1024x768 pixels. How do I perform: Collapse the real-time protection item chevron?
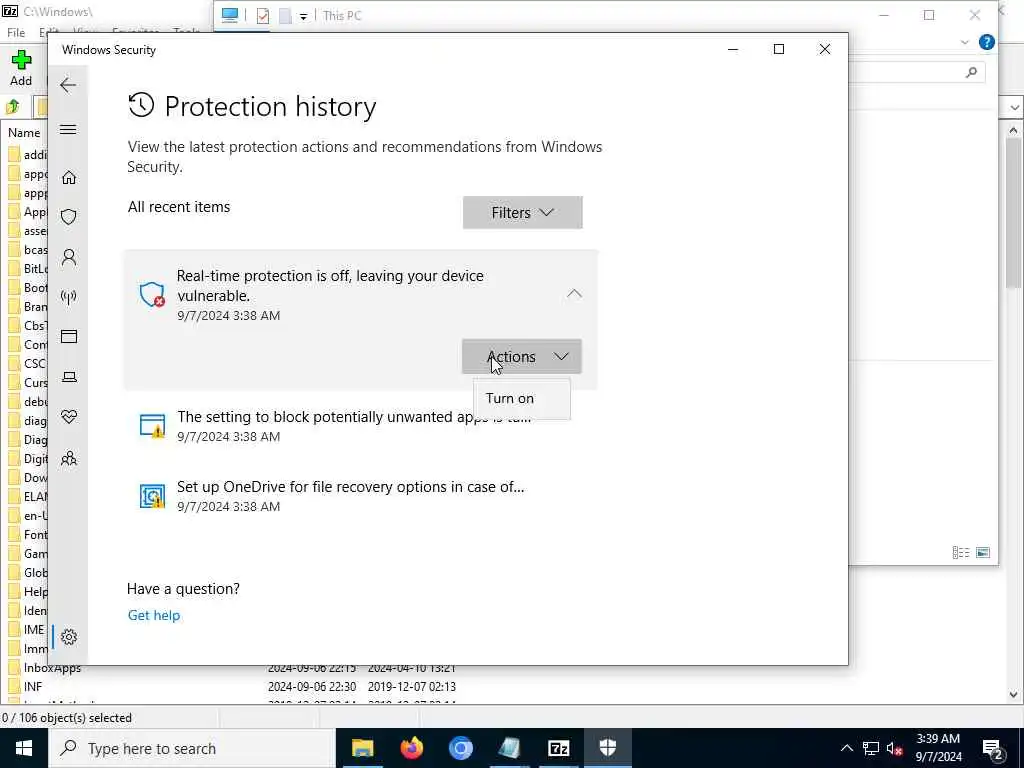tap(574, 294)
